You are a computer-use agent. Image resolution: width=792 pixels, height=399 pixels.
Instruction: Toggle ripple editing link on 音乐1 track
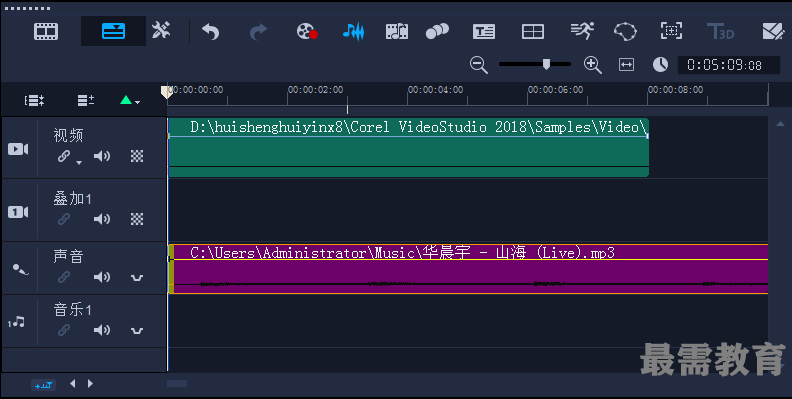[x=64, y=330]
